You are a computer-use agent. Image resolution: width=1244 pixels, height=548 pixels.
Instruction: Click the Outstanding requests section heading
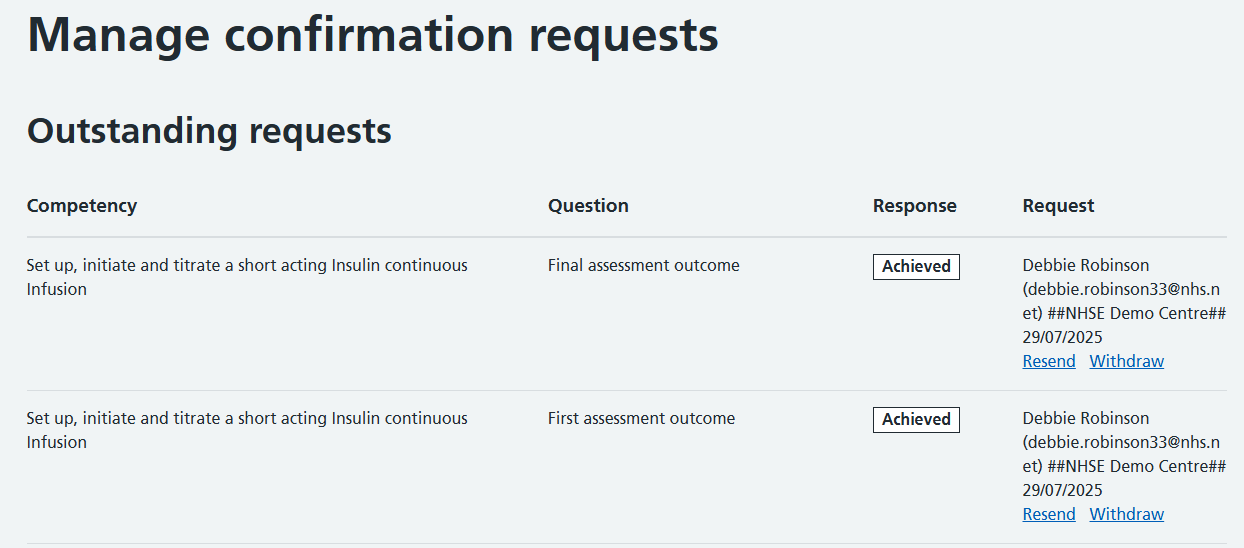[x=209, y=131]
